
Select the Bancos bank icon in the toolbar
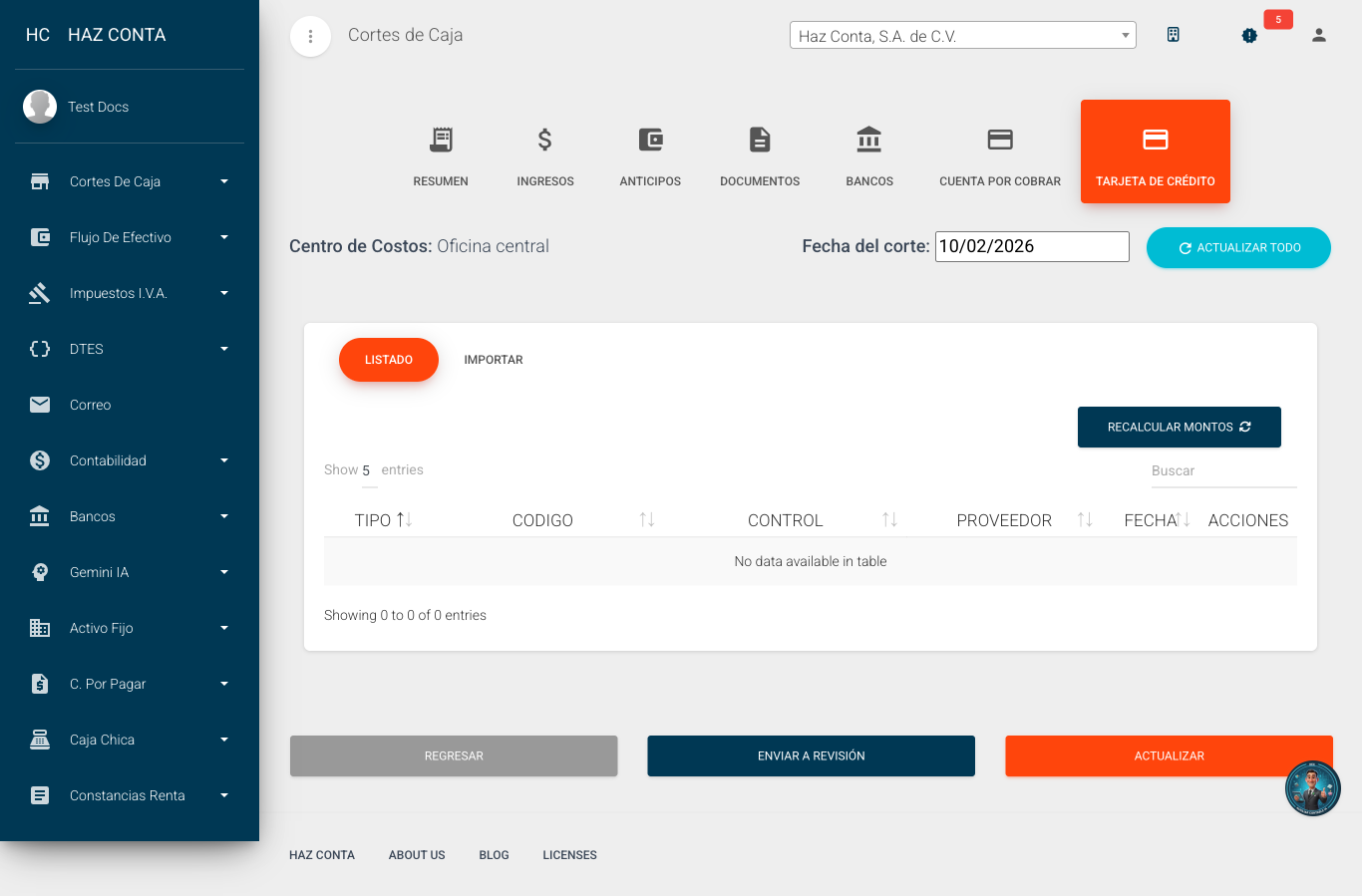(868, 140)
